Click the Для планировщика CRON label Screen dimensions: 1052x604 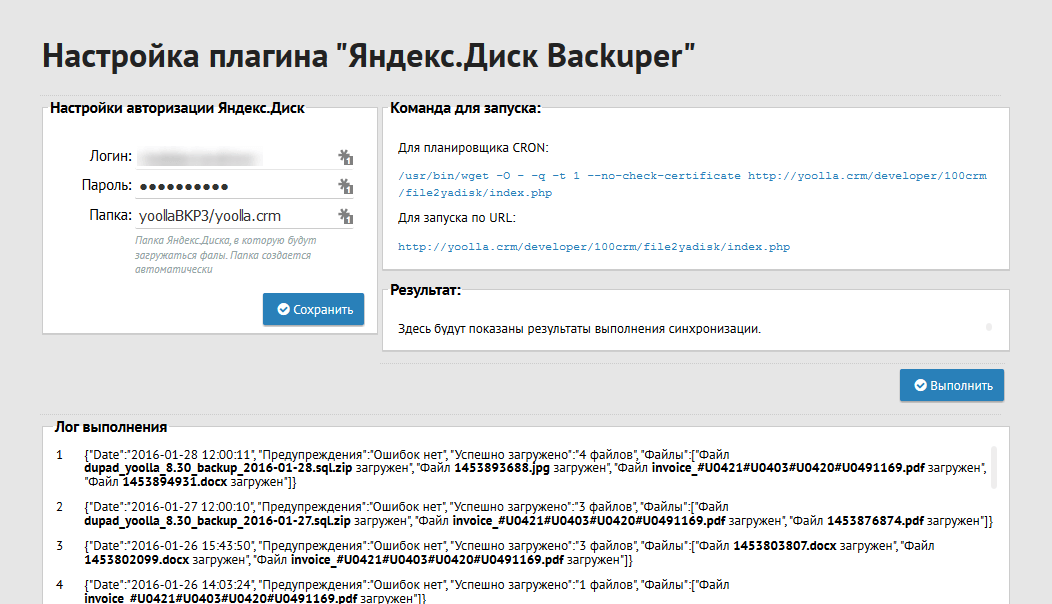point(473,148)
